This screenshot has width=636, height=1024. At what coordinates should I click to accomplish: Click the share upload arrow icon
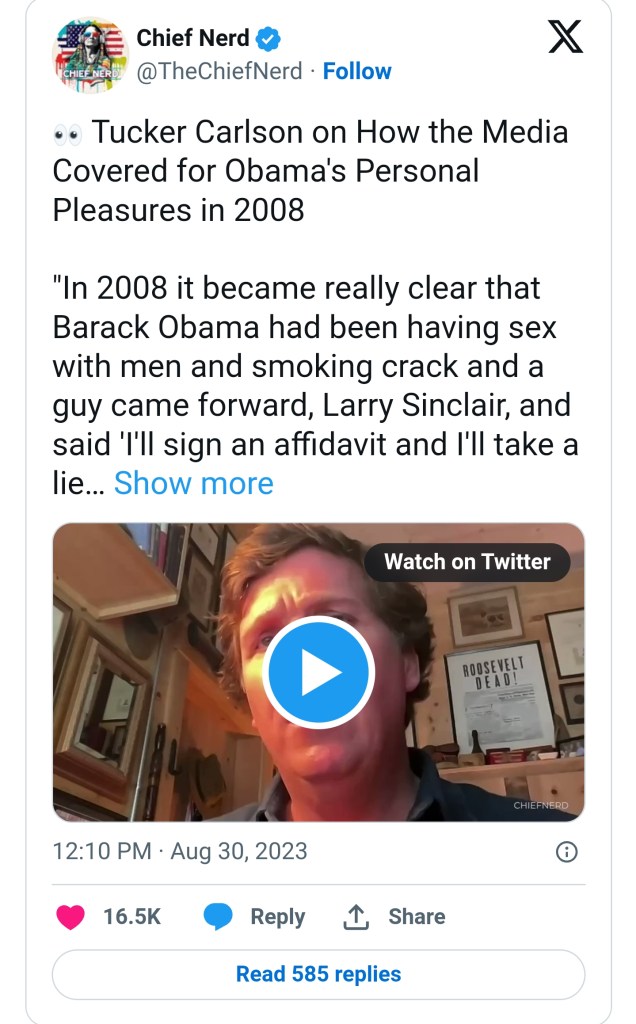pyautogui.click(x=355, y=916)
